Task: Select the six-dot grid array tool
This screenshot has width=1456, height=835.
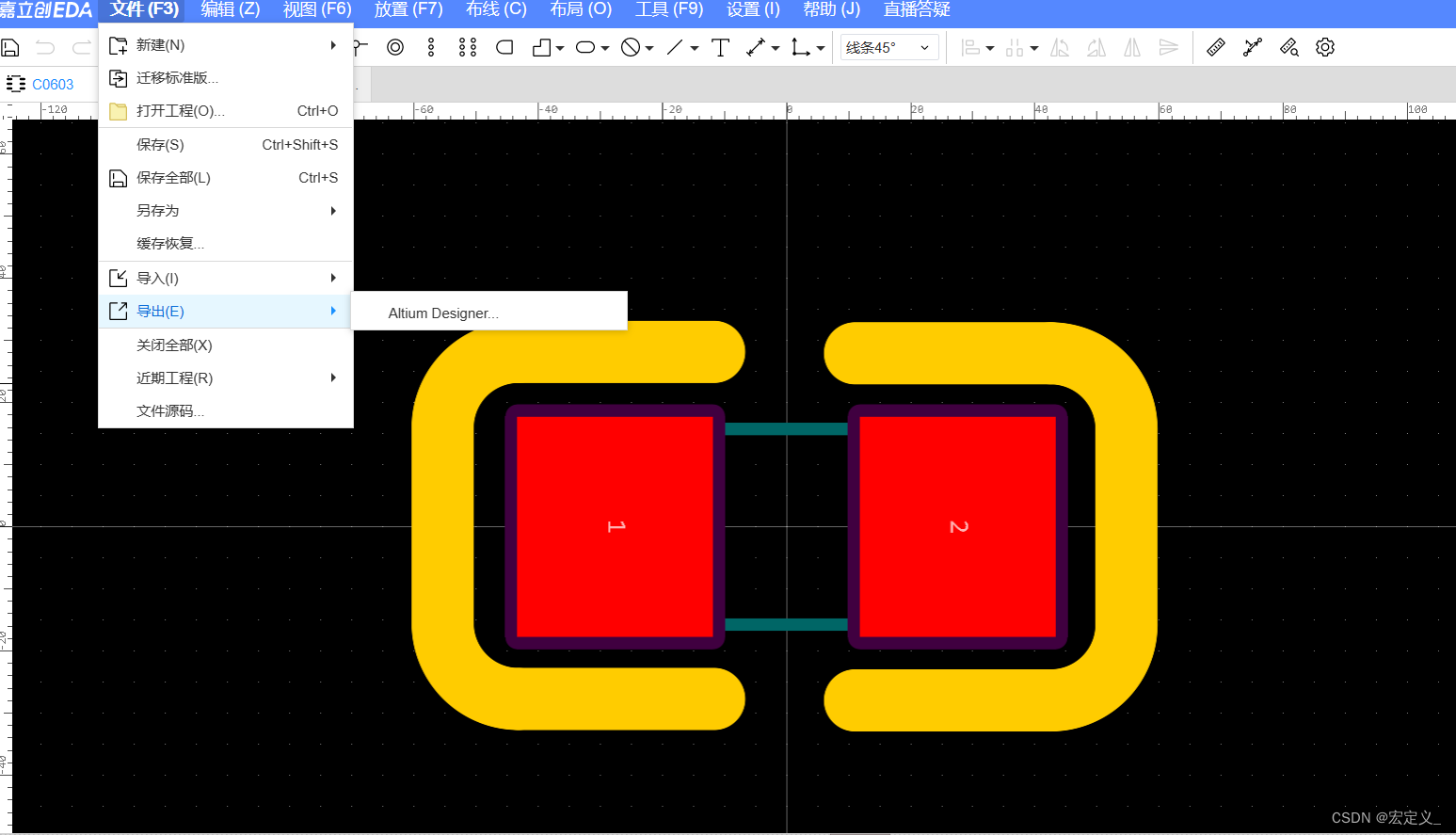Action: click(x=468, y=47)
